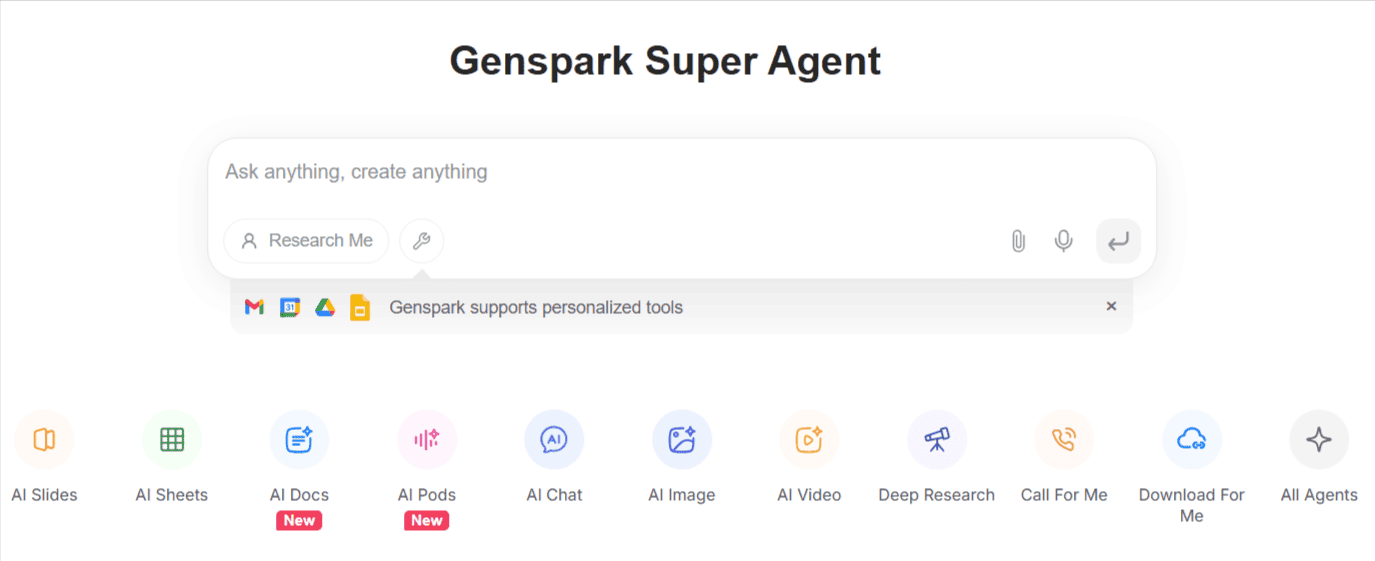
Task: Open the AI Video agent icon
Action: pyautogui.click(x=809, y=440)
